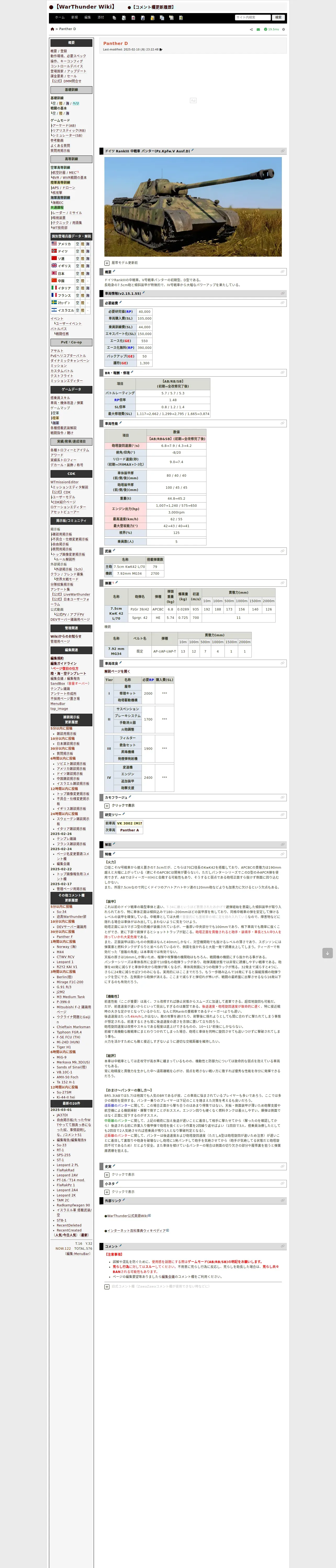Click the 検索 search button

pos(279,18)
